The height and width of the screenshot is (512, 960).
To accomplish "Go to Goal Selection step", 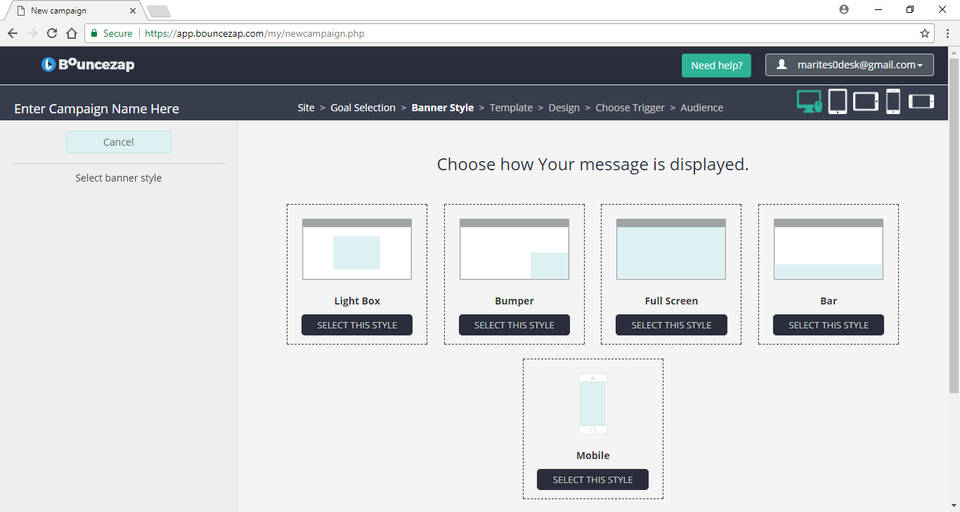I will pyautogui.click(x=363, y=108).
